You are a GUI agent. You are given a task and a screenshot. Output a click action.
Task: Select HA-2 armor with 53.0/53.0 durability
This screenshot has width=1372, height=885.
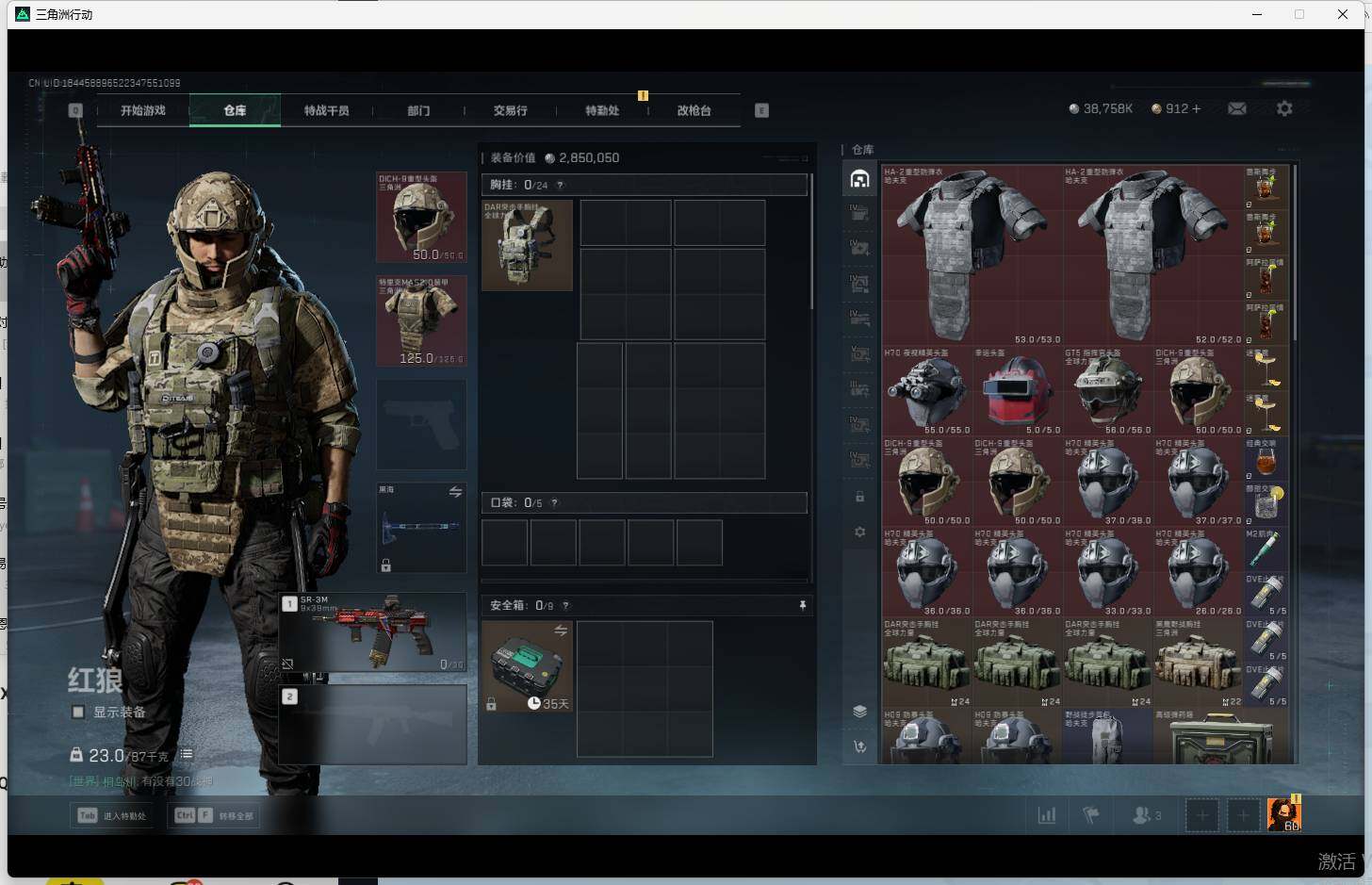(972, 255)
